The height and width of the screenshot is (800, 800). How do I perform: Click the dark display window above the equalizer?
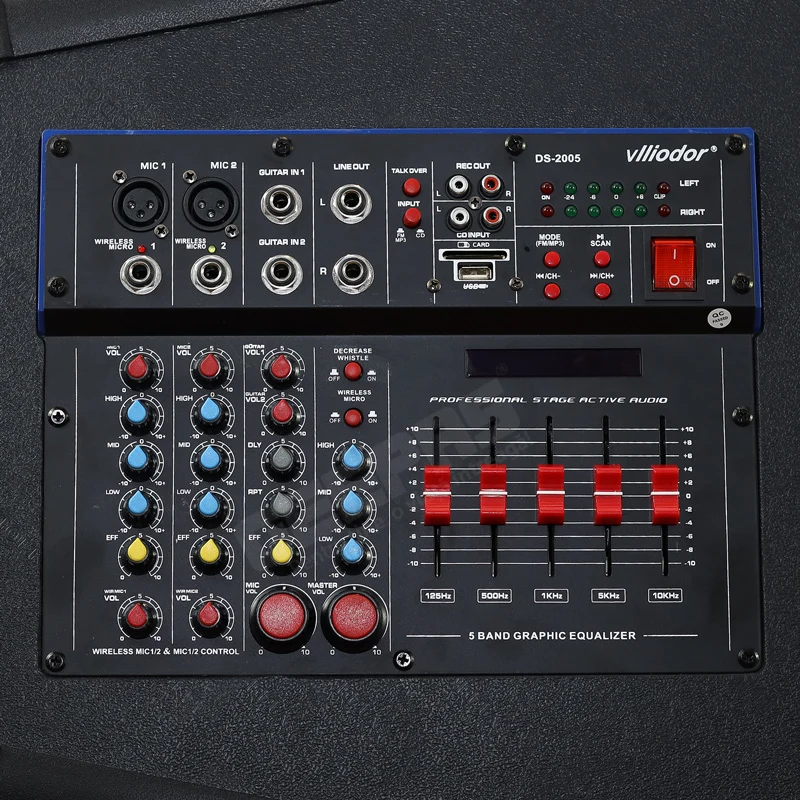(554, 362)
